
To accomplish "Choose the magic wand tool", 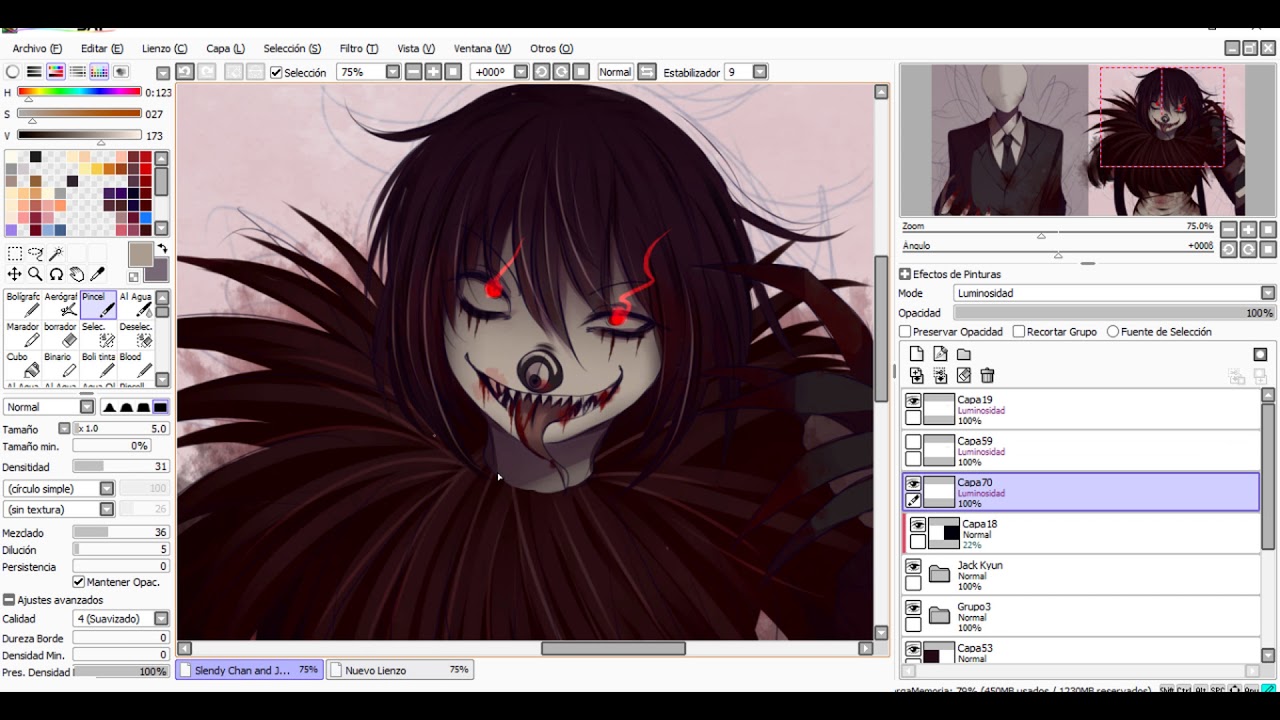I will [56, 254].
